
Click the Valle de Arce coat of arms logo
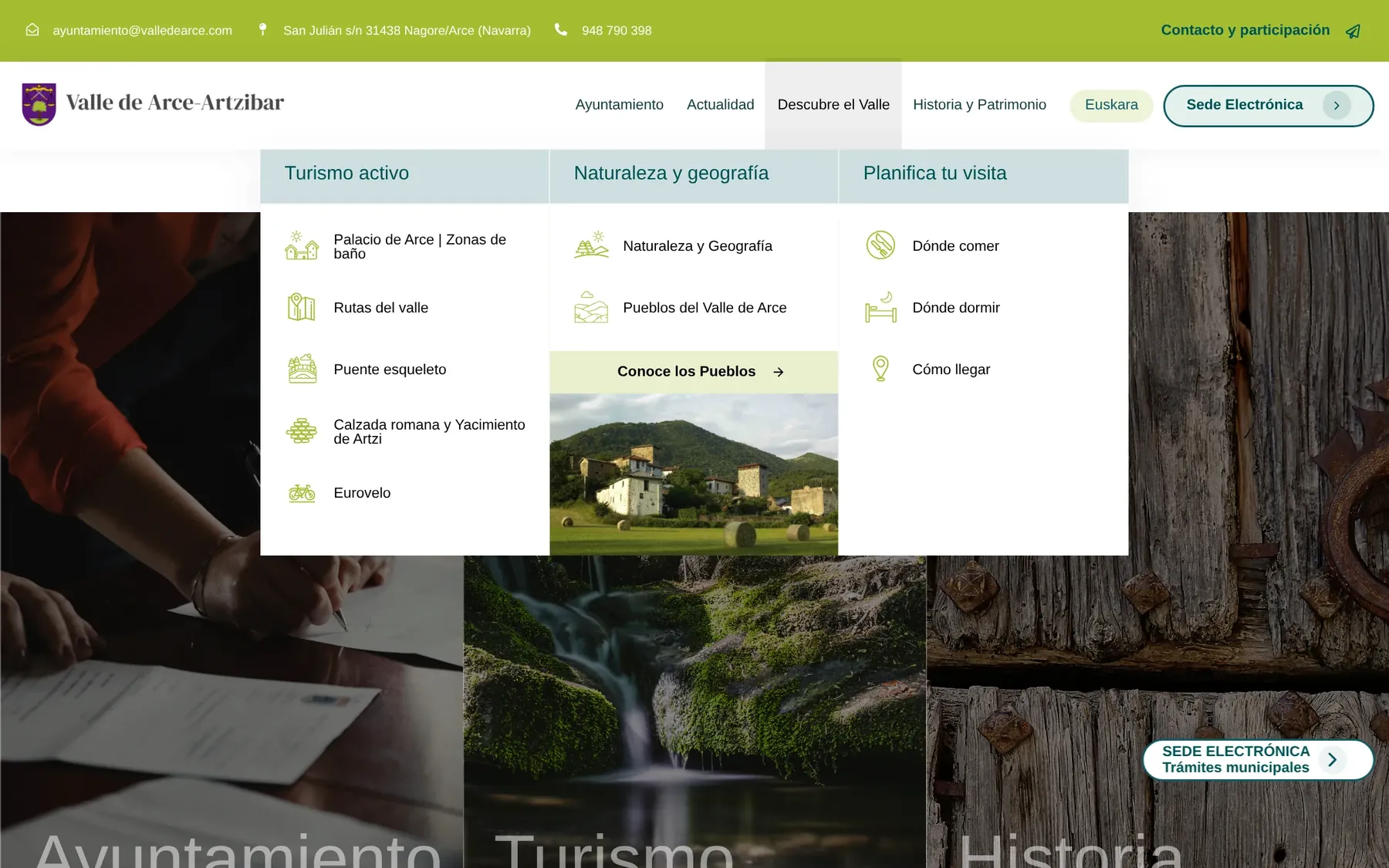coord(39,104)
